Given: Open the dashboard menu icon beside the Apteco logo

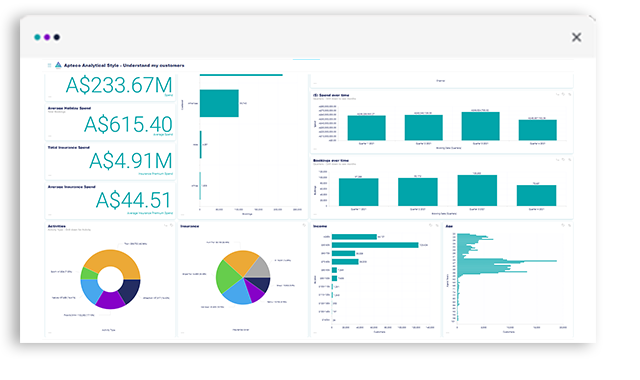Looking at the screenshot, I should [49, 65].
